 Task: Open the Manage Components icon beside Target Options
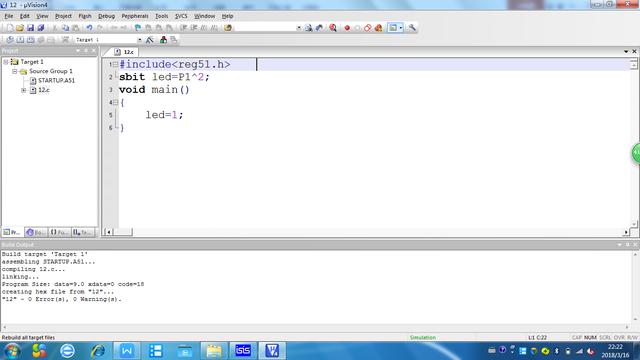(x=163, y=40)
